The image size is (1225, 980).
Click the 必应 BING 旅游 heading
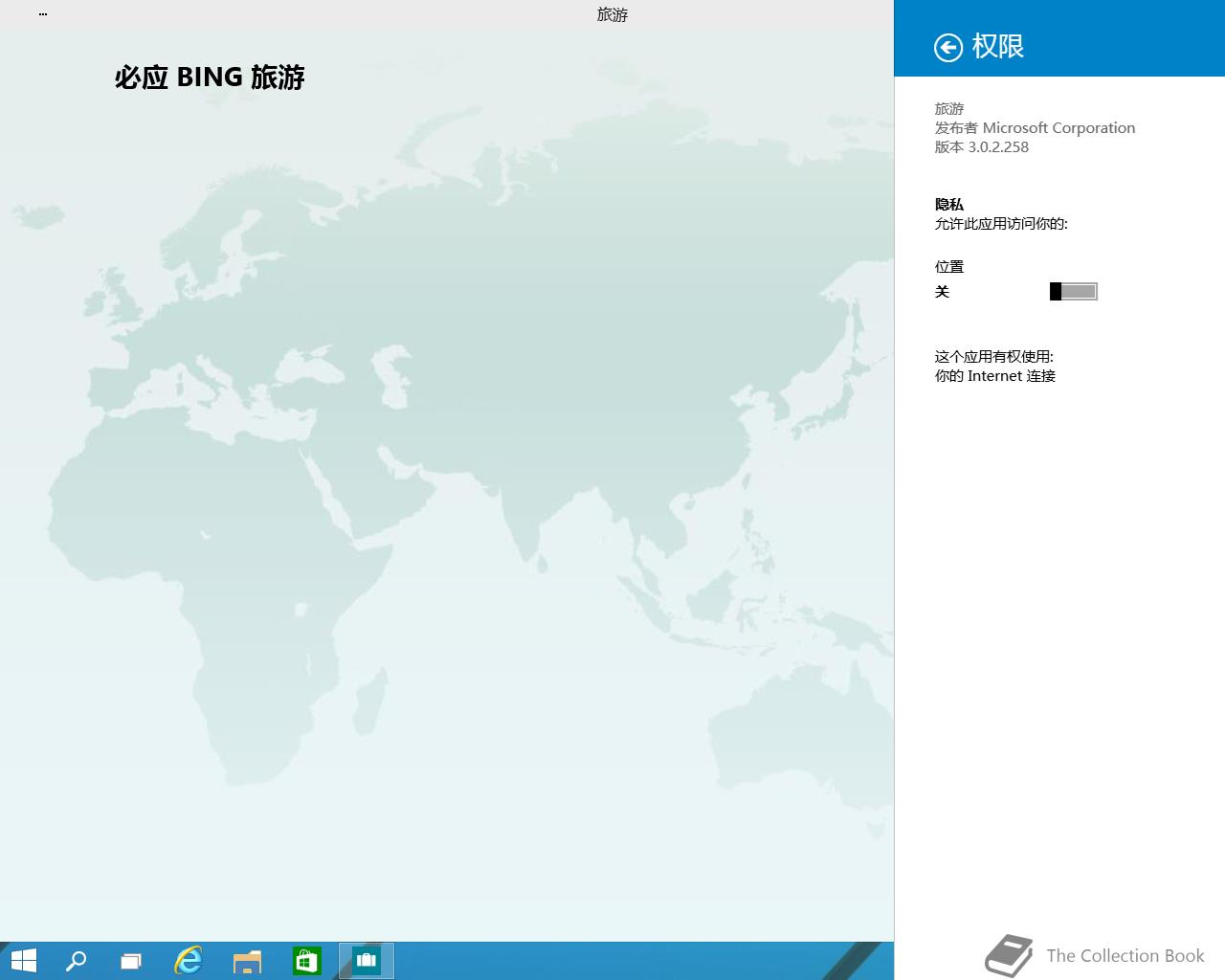(x=210, y=78)
